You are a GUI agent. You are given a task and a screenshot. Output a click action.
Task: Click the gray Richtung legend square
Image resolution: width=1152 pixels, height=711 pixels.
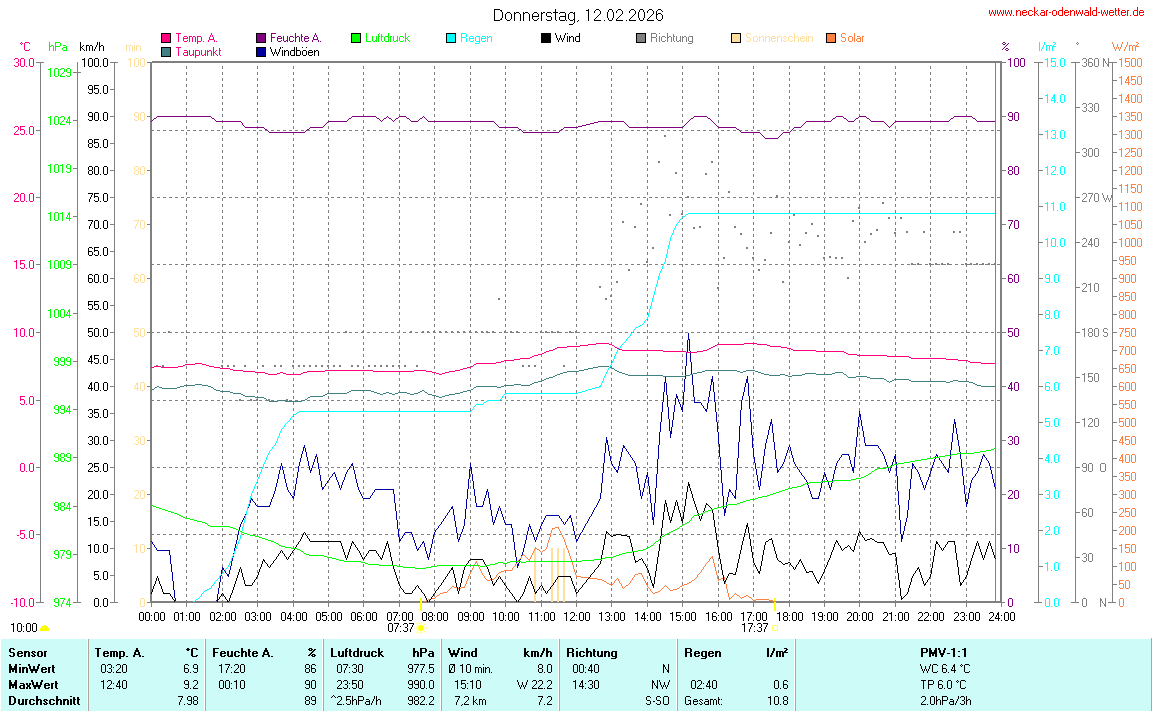pyautogui.click(x=641, y=38)
